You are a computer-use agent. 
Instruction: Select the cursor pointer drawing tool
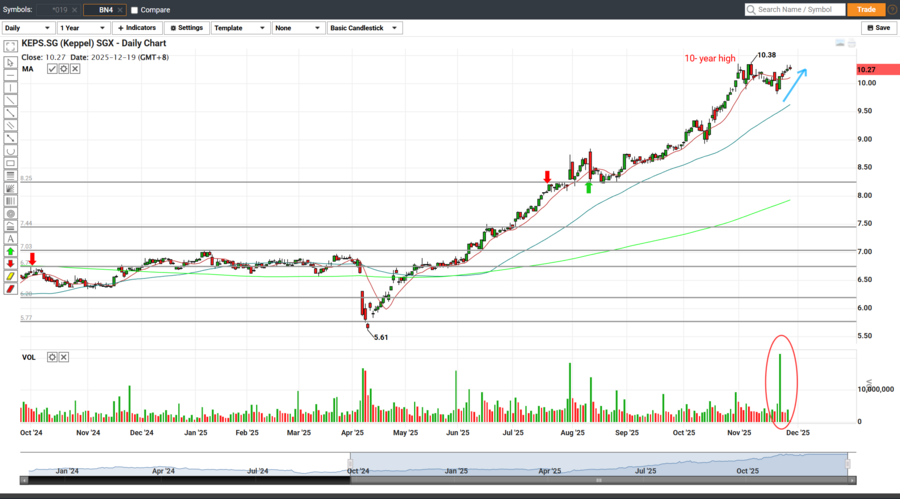coord(10,62)
